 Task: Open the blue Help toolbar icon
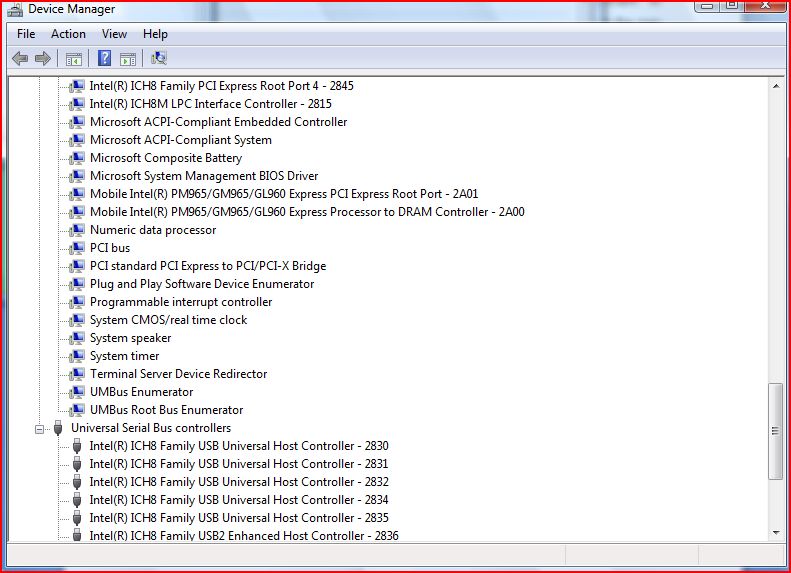tap(104, 59)
